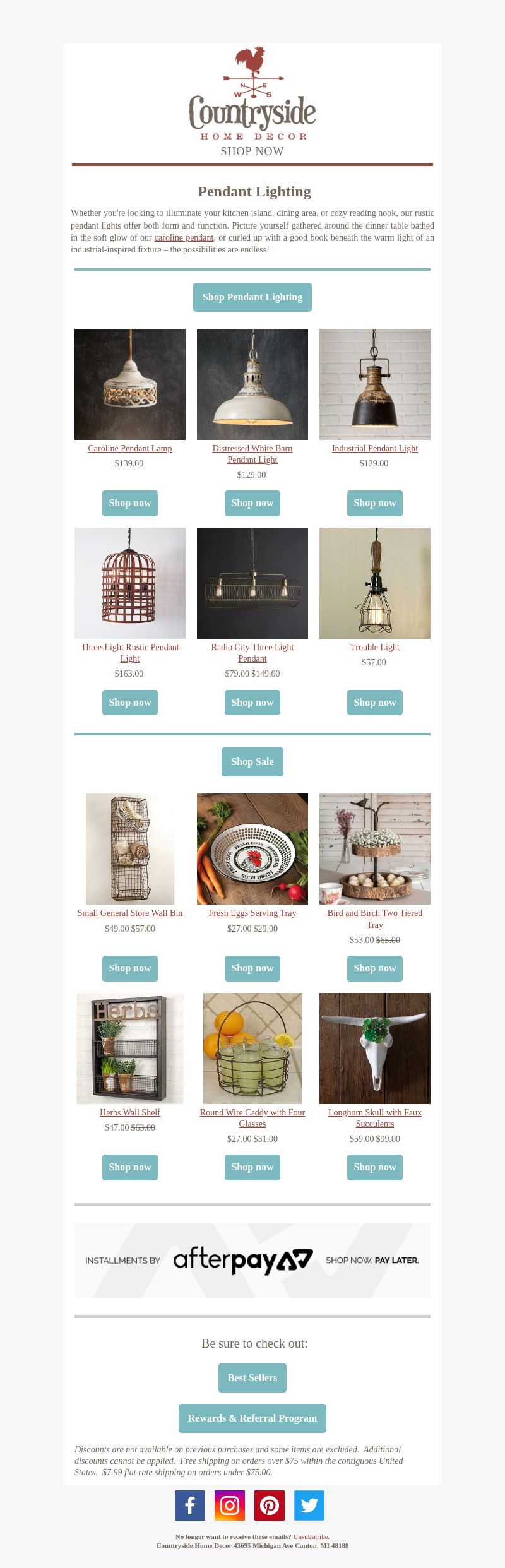Open the Pinterest social icon
505x1568 pixels.
click(x=270, y=1506)
